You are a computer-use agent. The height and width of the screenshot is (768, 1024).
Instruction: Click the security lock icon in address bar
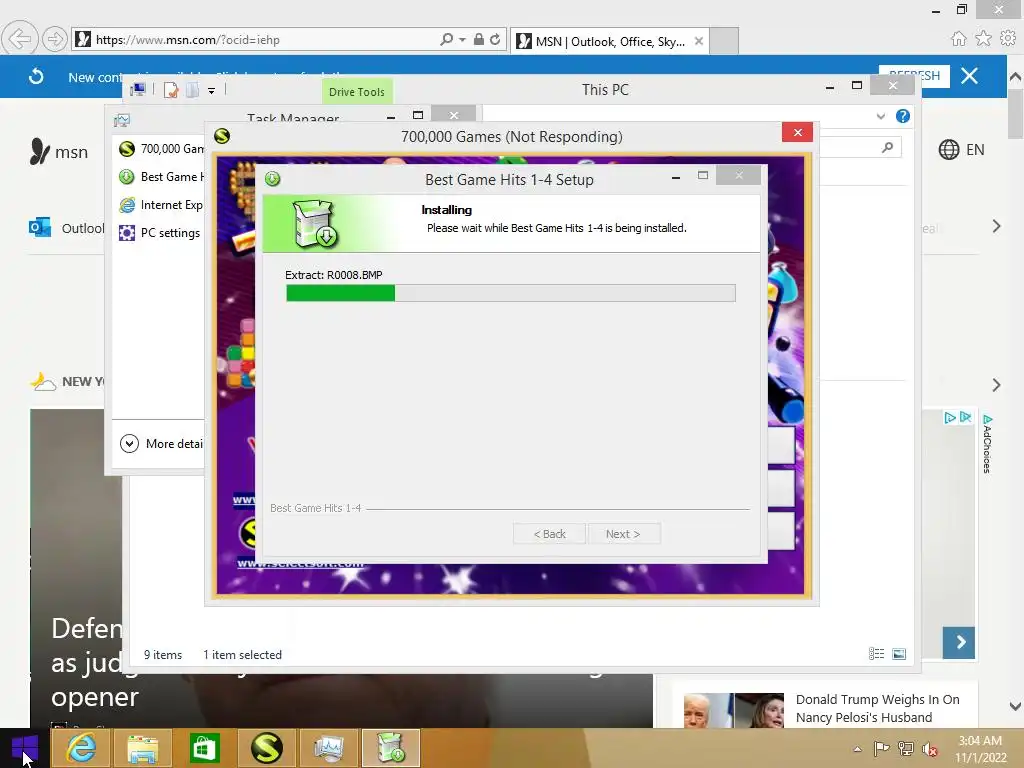(x=479, y=39)
